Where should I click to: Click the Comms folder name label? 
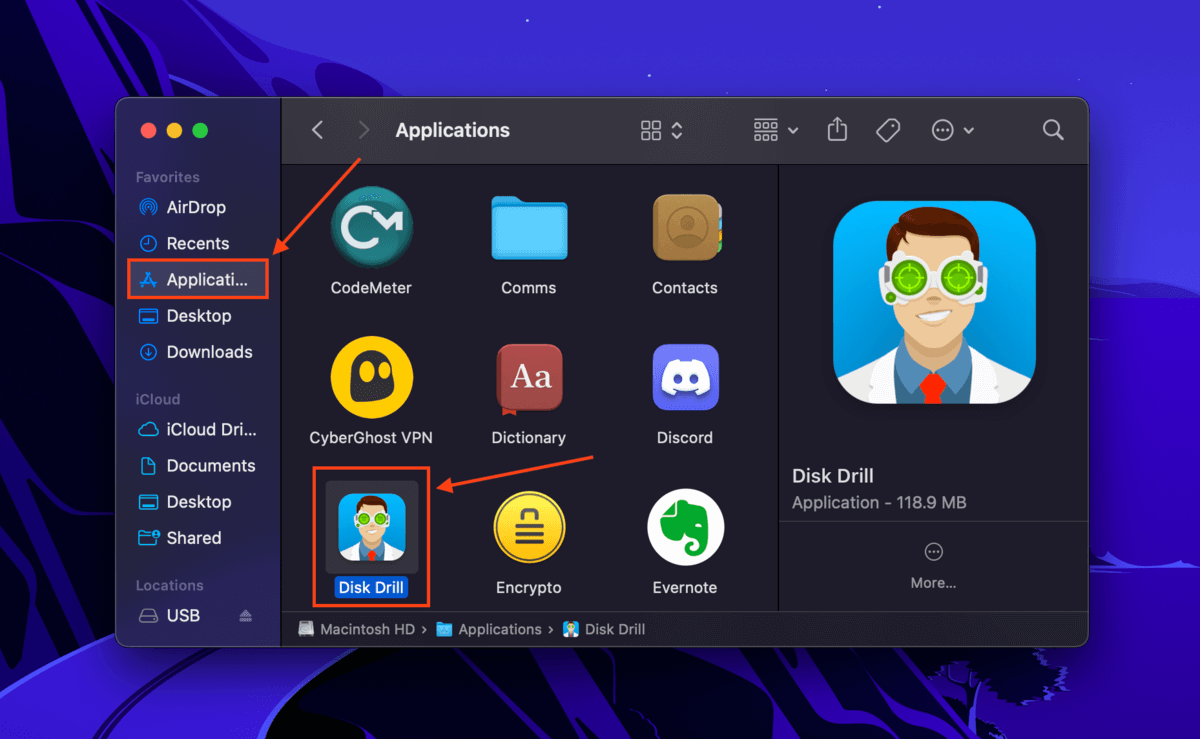click(x=529, y=287)
